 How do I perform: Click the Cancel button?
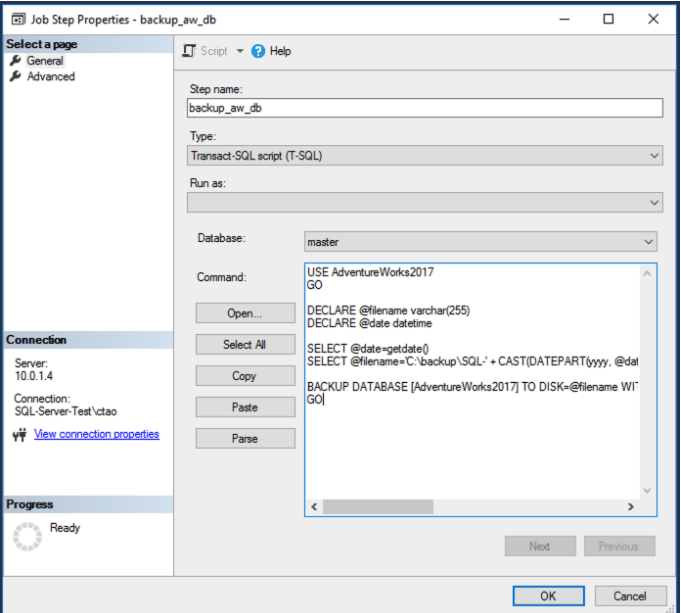coord(630,596)
